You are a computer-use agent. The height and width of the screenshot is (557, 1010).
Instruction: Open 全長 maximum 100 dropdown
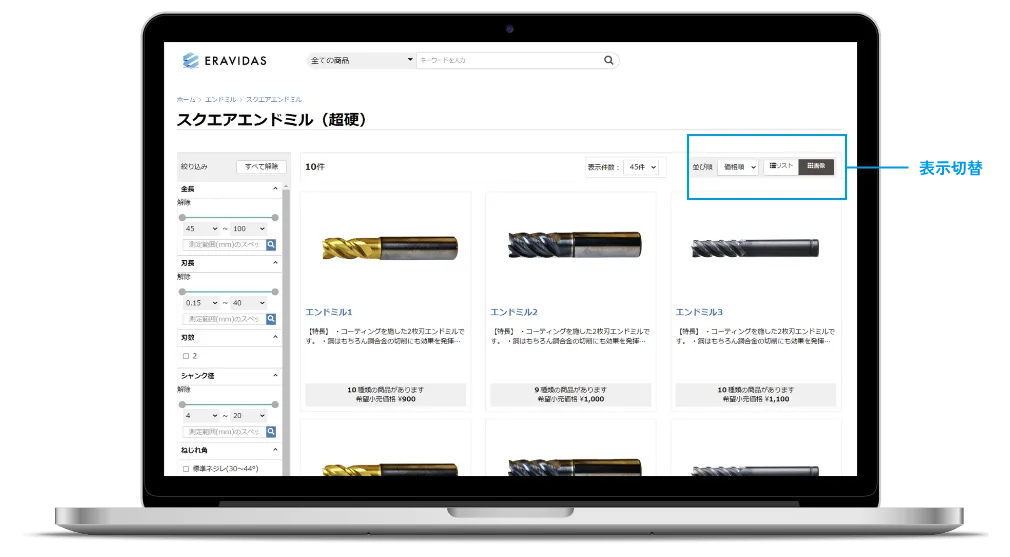(249, 229)
